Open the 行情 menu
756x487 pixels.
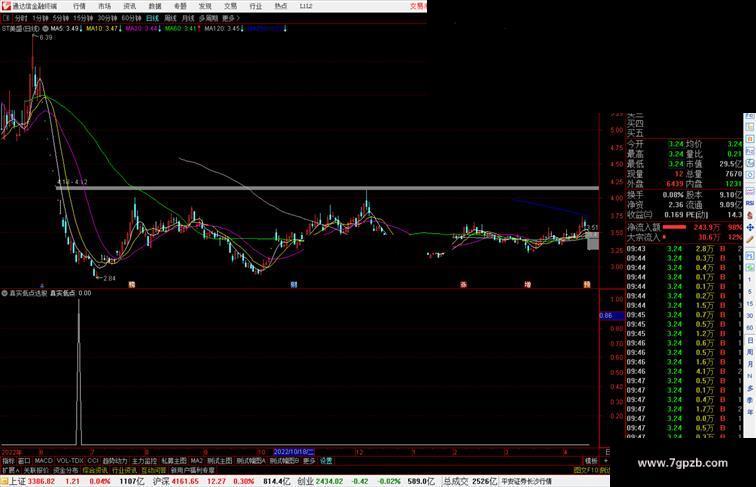click(79, 6)
